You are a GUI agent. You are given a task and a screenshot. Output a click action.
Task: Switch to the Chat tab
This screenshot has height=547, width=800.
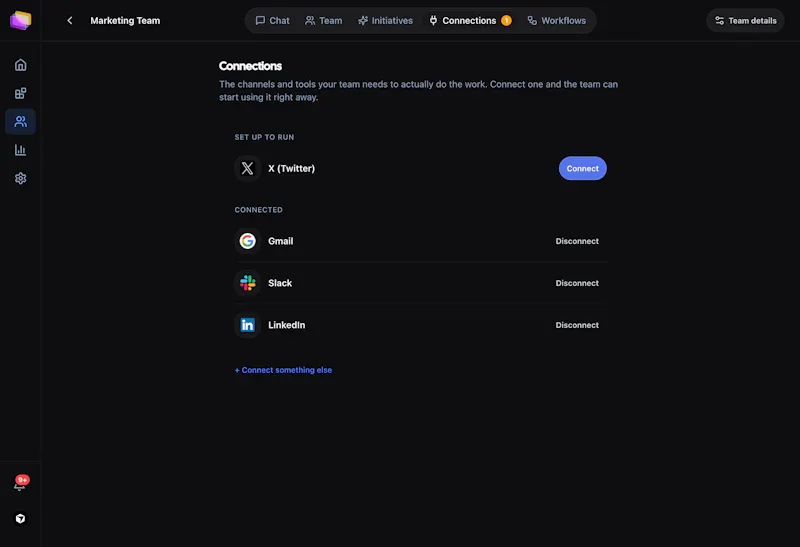(x=272, y=20)
